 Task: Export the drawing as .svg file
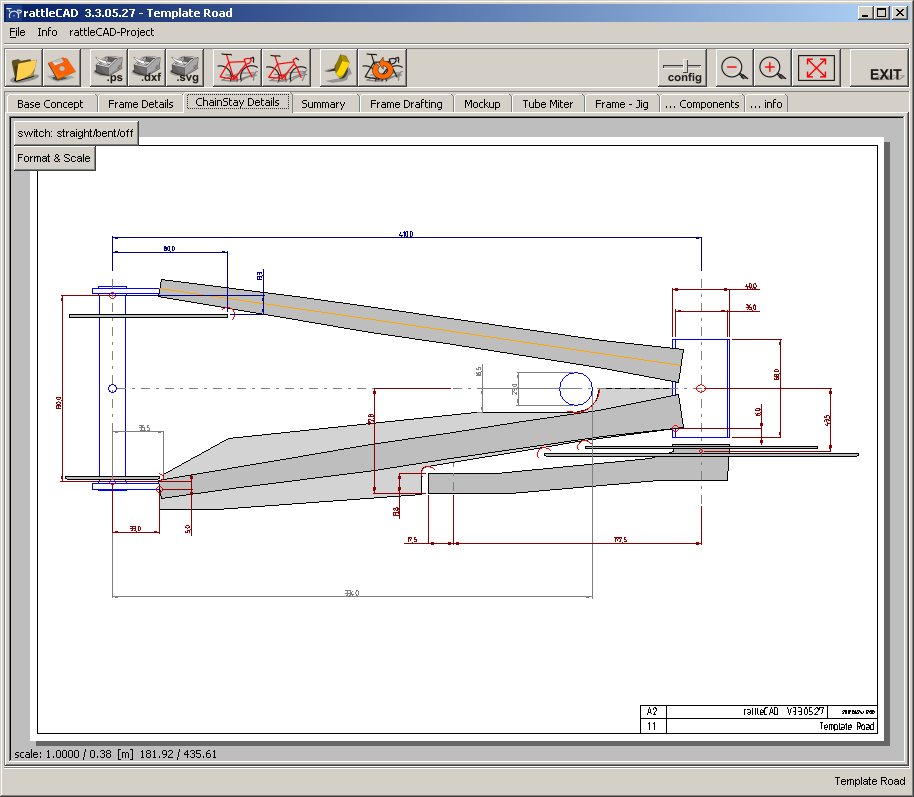pyautogui.click(x=184, y=68)
